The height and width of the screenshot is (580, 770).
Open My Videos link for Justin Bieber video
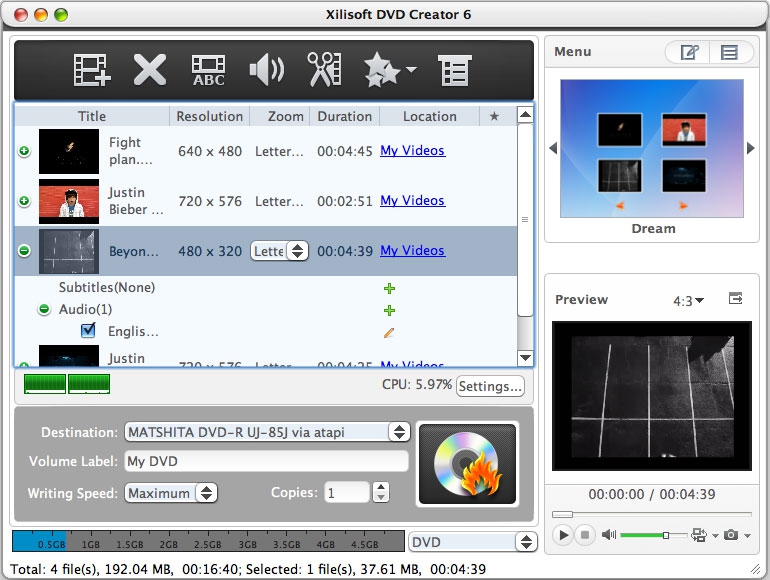point(412,201)
